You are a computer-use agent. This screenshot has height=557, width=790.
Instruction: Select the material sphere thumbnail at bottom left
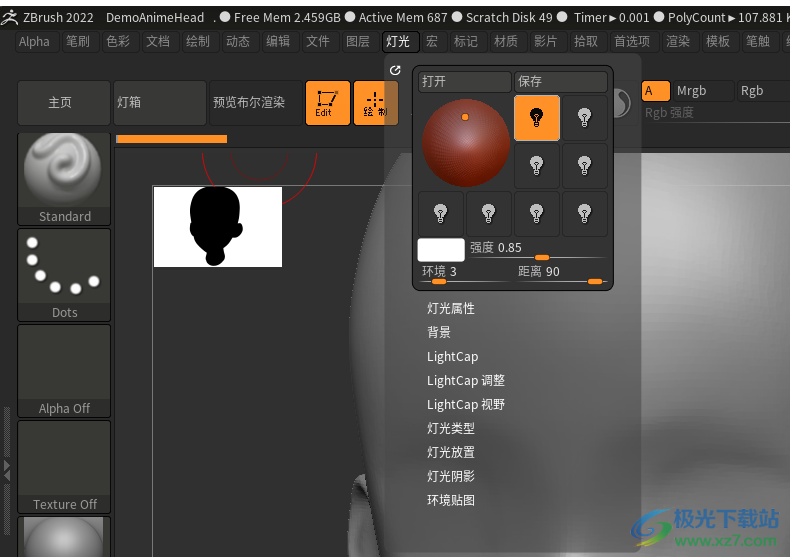click(x=64, y=537)
